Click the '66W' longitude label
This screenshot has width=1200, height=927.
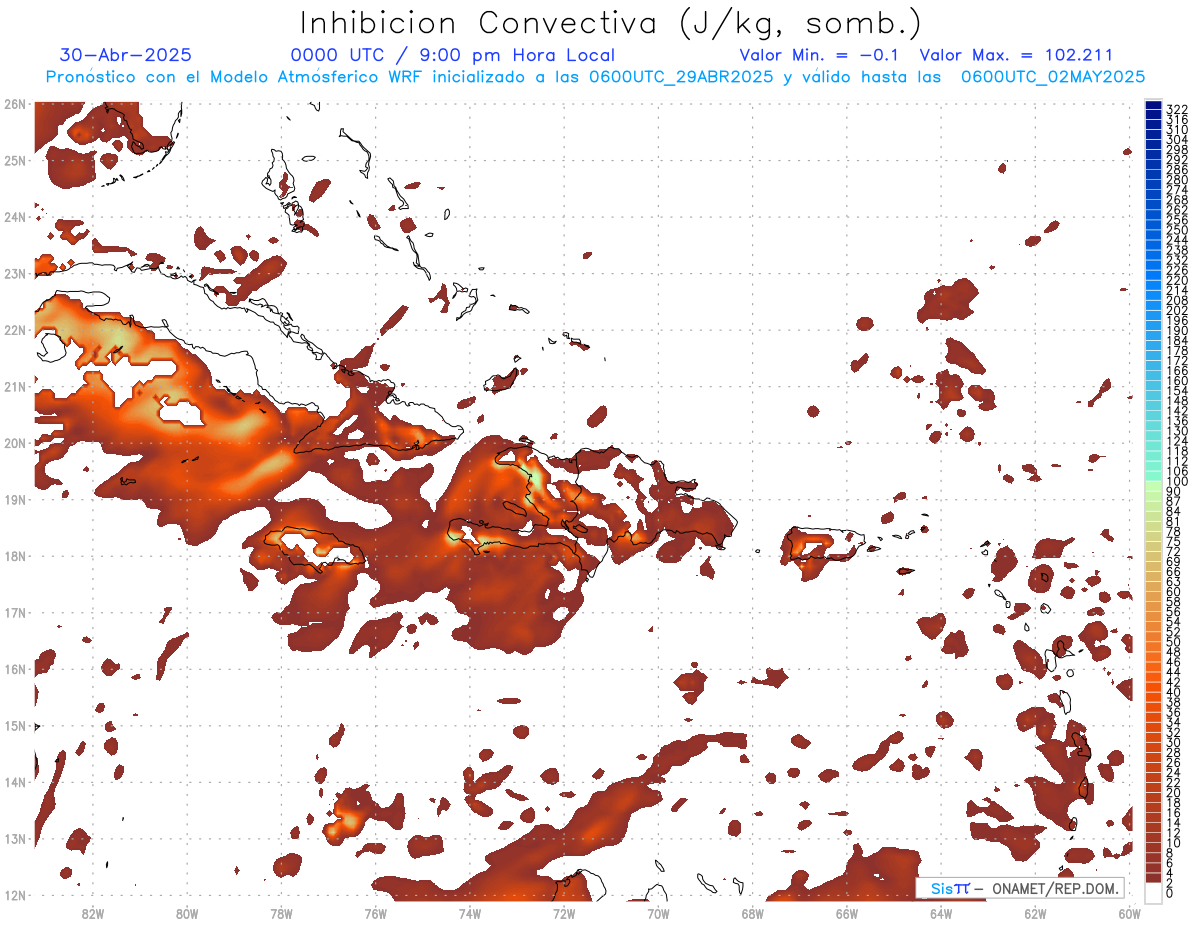(847, 914)
